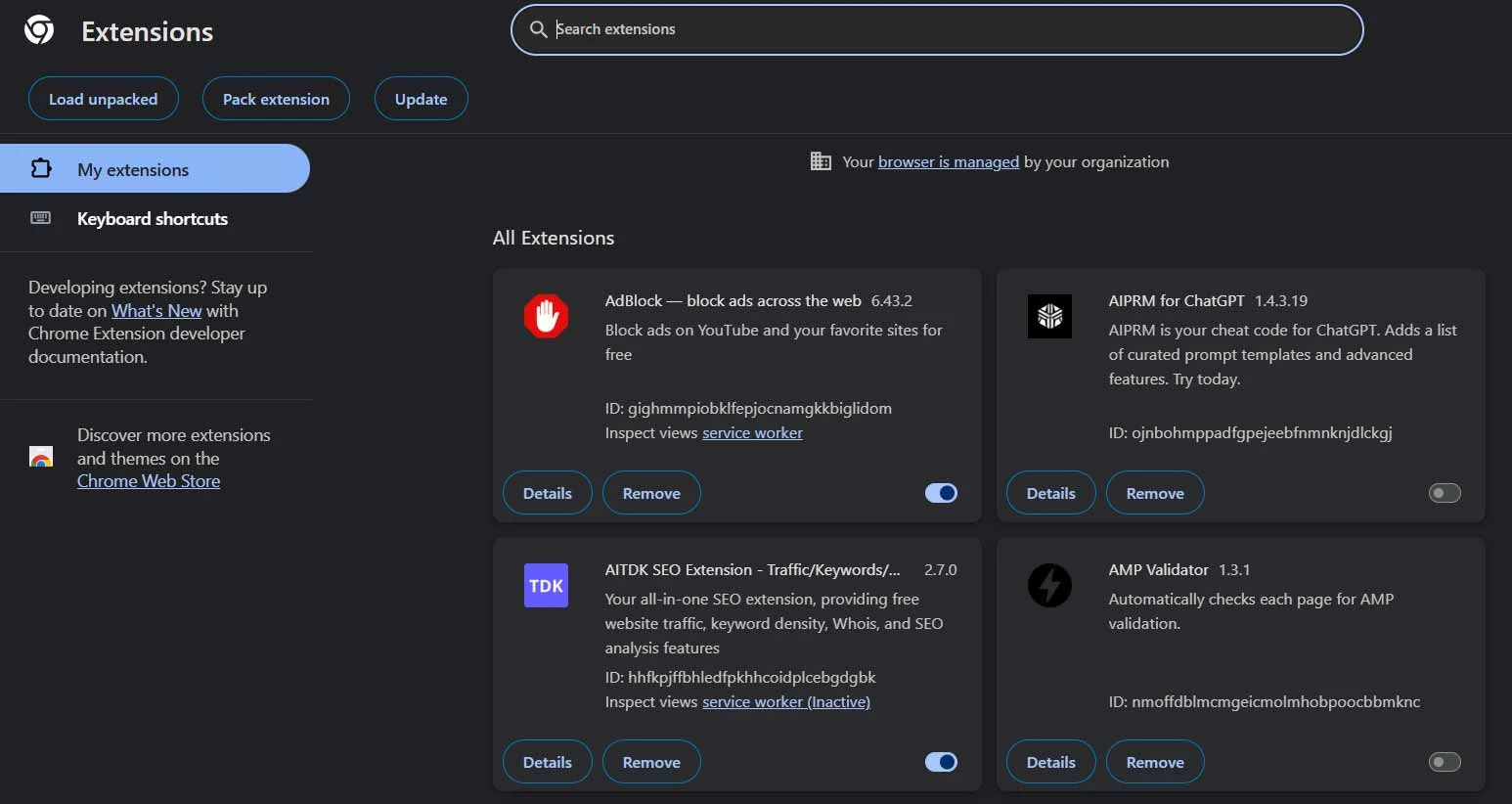The image size is (1512, 804).
Task: Click the AITDK version 2.7.0 text
Action: (x=941, y=569)
